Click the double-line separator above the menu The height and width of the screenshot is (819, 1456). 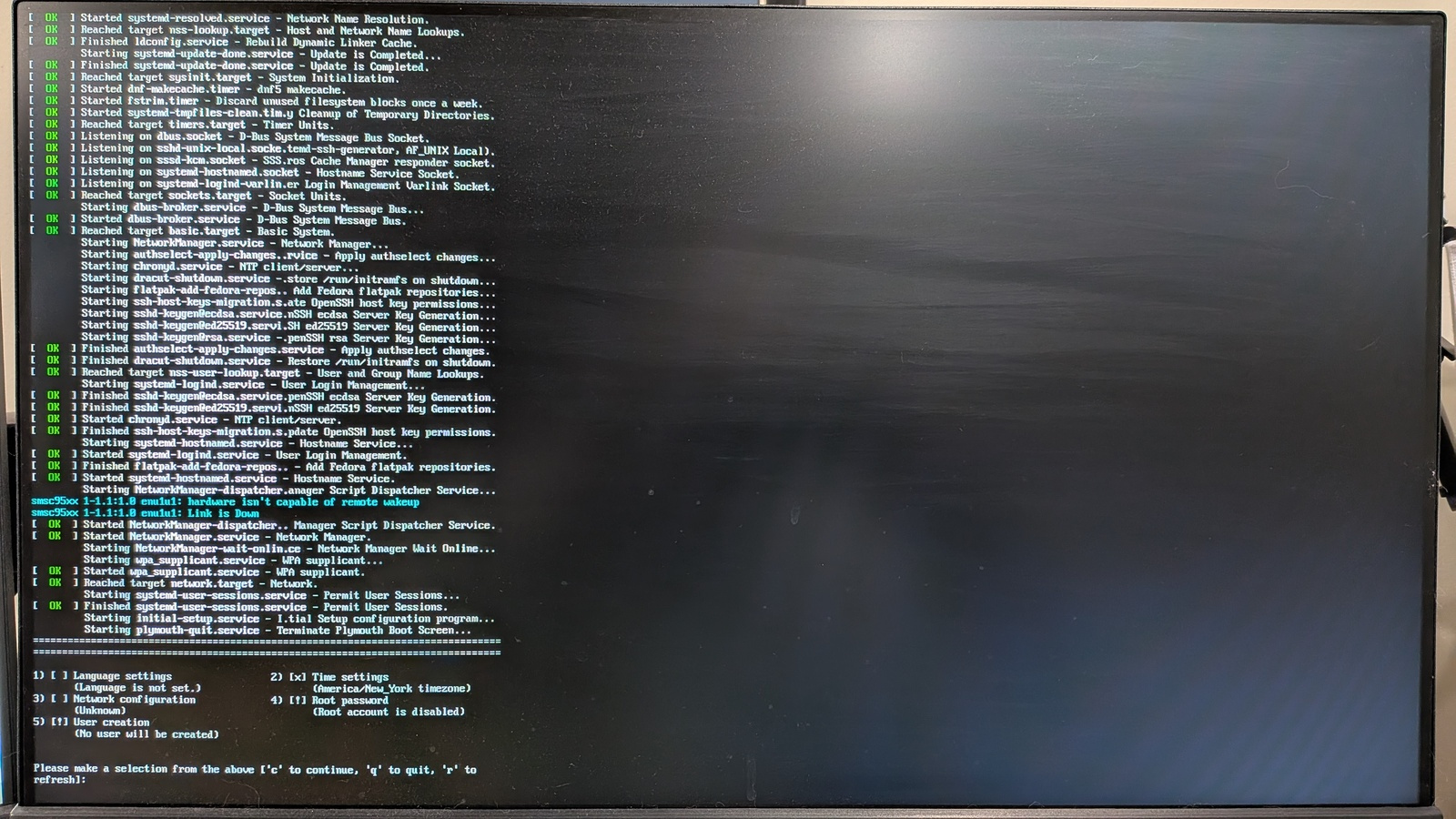(268, 646)
